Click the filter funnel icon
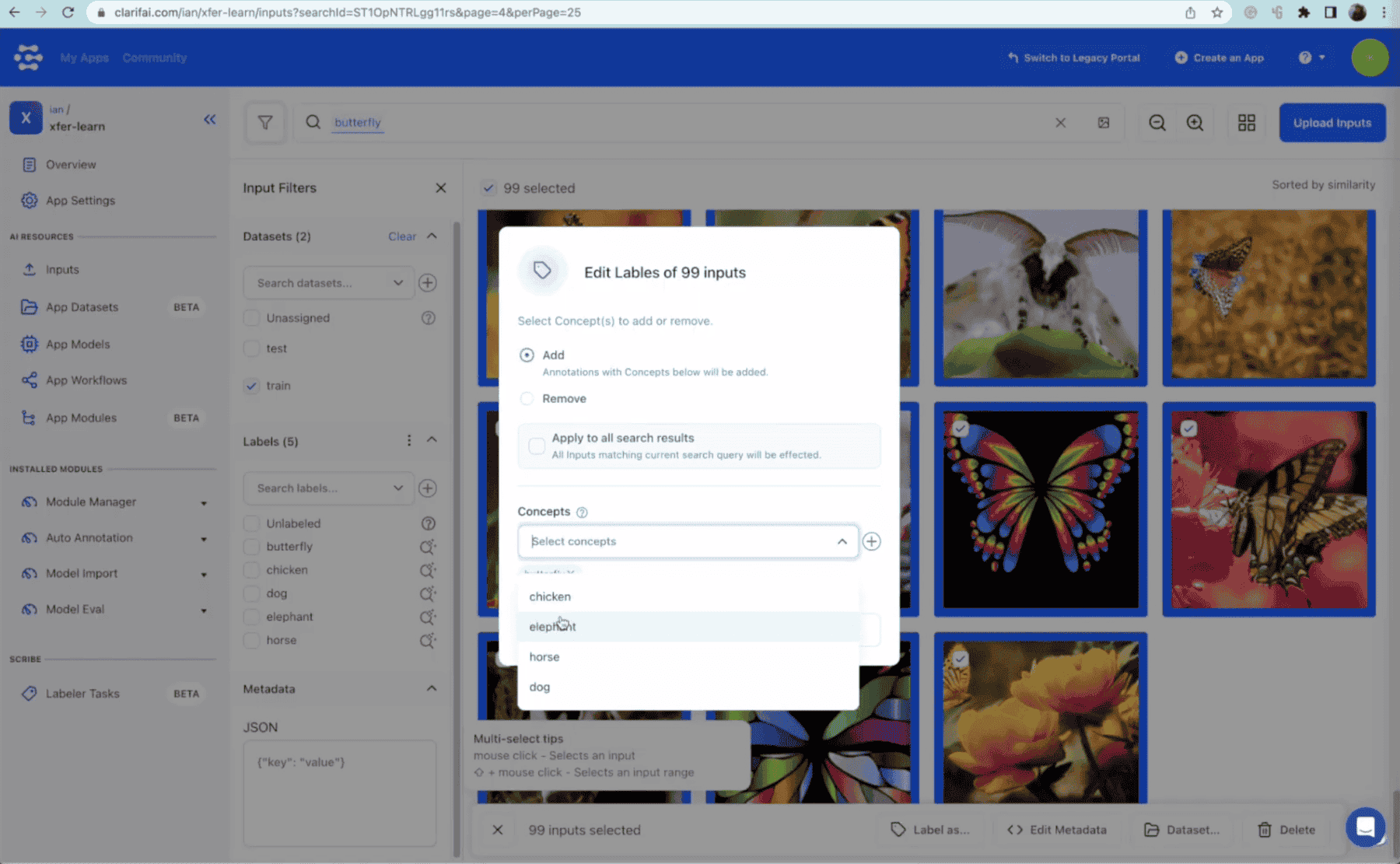 265,123
